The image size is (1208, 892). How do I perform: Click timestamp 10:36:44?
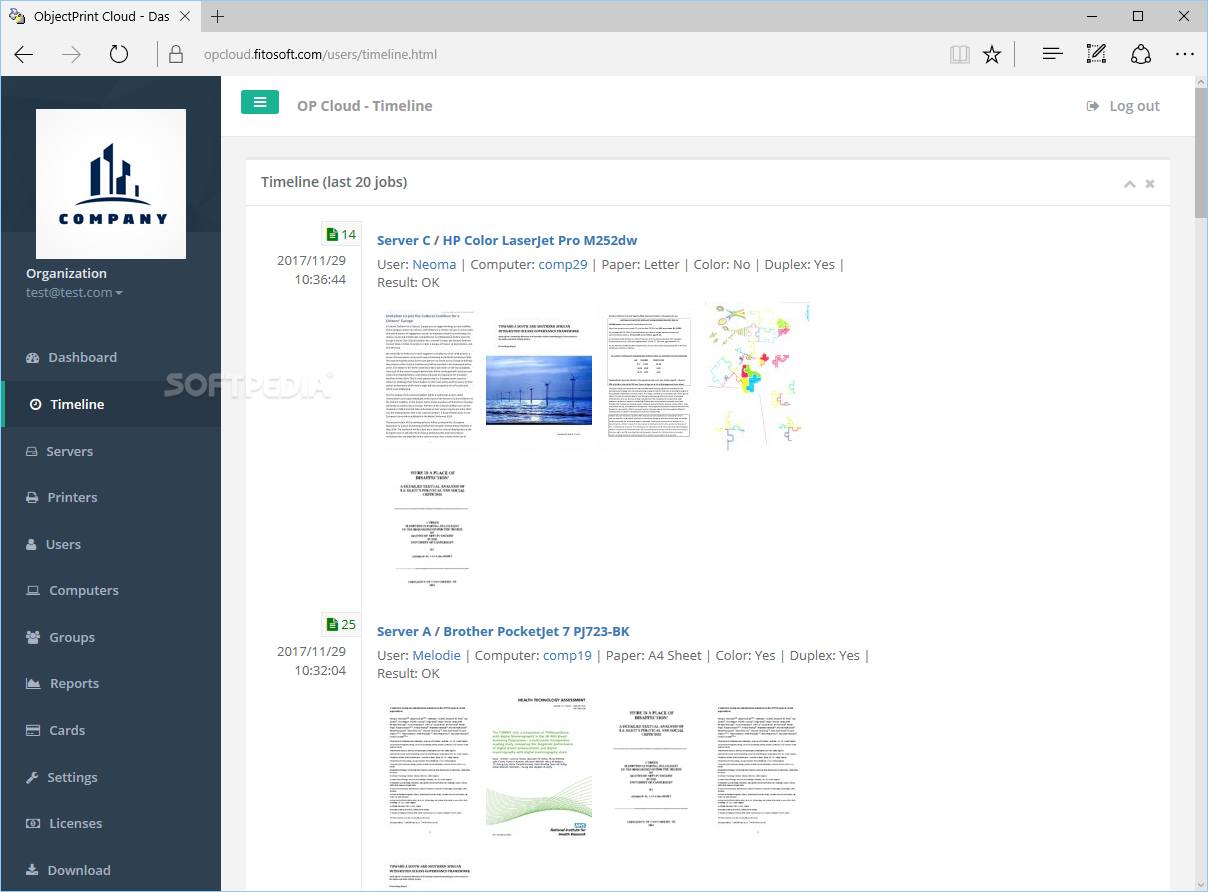click(320, 280)
